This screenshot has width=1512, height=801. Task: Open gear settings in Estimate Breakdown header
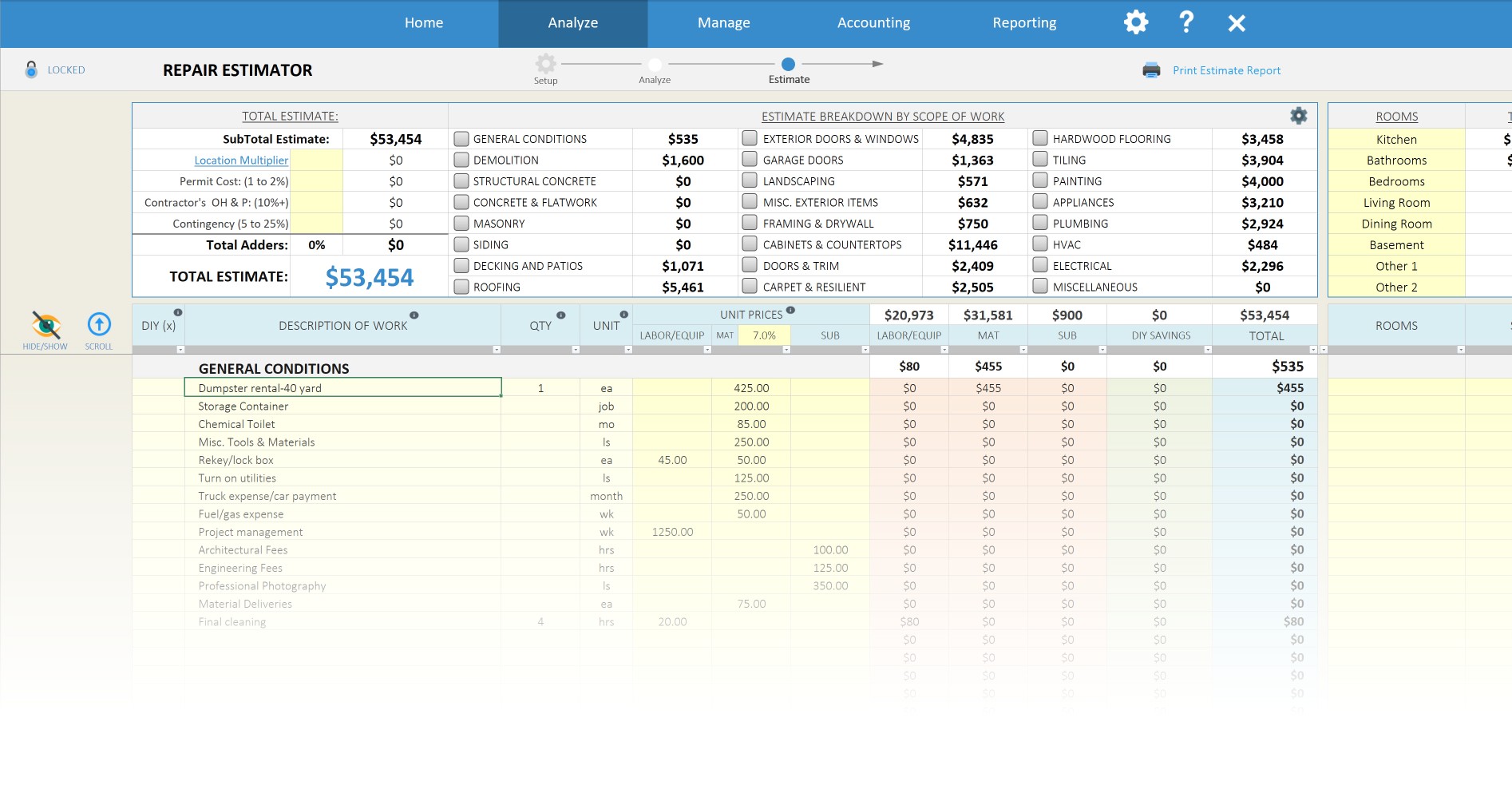1299,116
